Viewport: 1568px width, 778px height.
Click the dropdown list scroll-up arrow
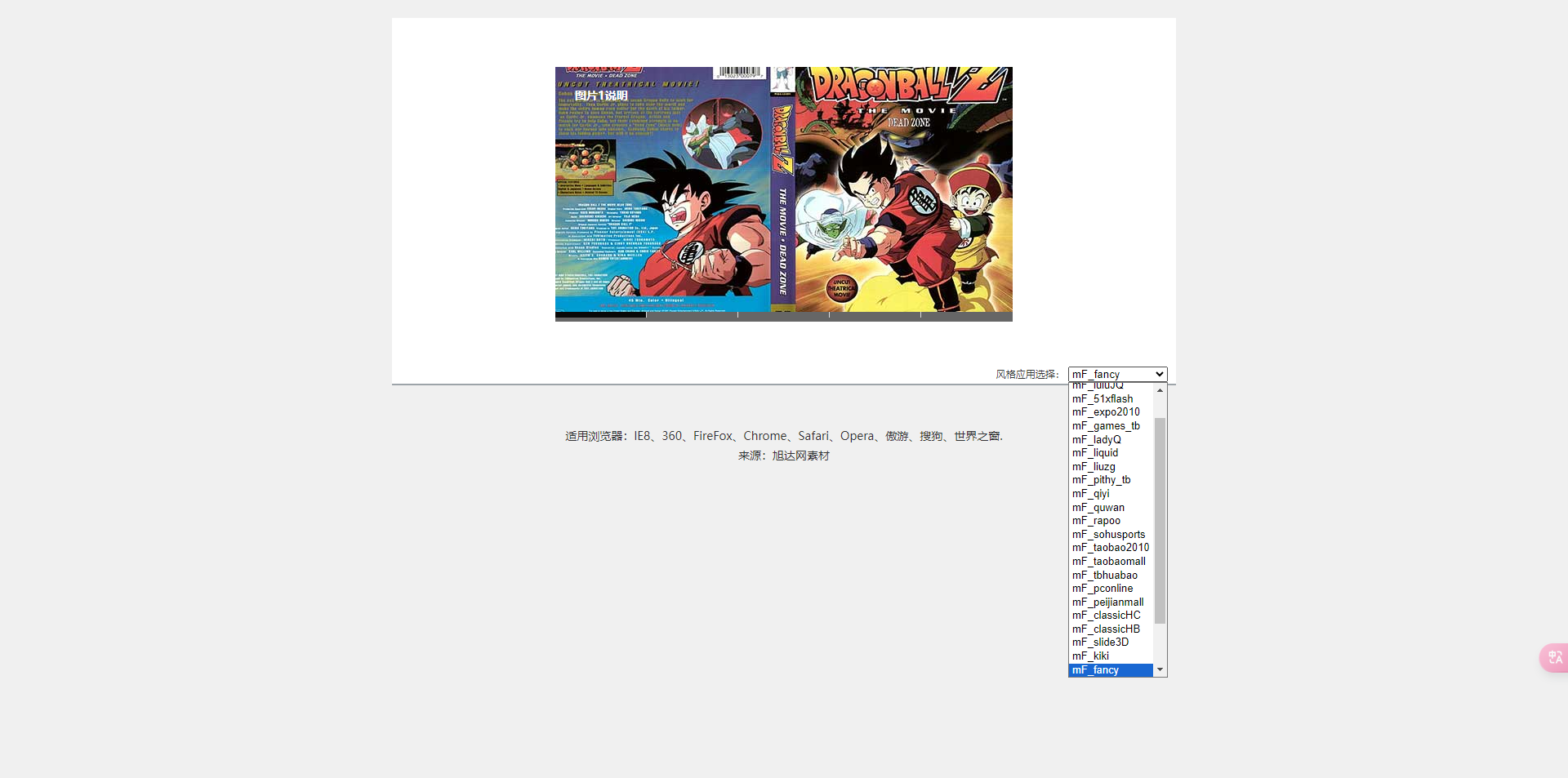1160,390
